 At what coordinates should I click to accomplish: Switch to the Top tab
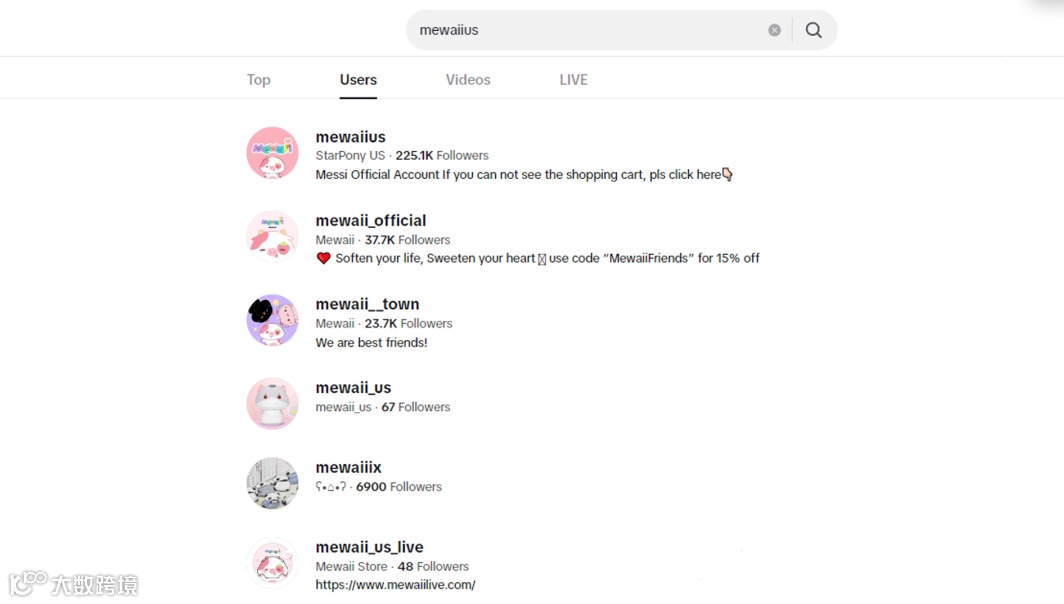[x=259, y=79]
